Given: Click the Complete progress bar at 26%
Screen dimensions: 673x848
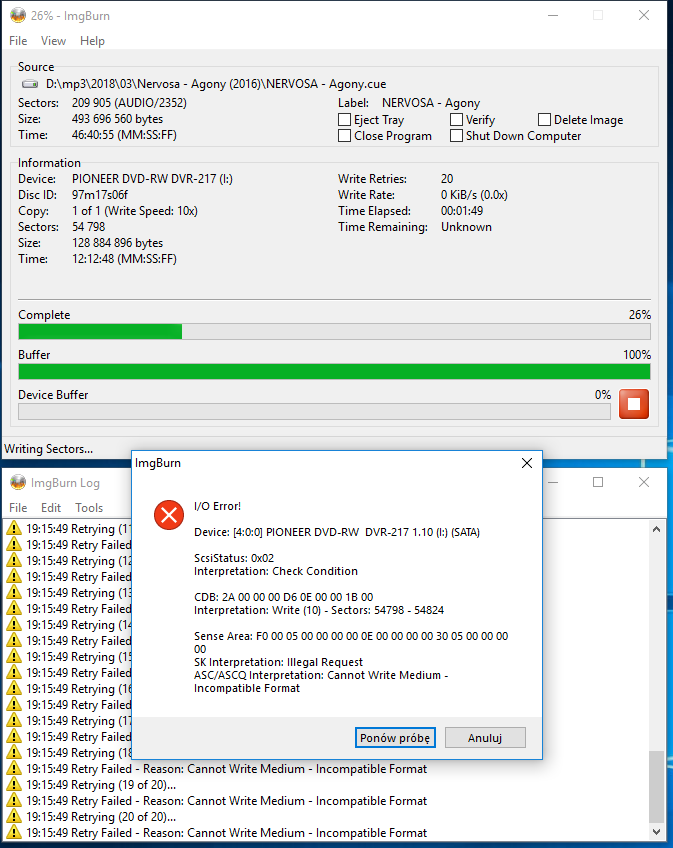Looking at the screenshot, I should (334, 332).
